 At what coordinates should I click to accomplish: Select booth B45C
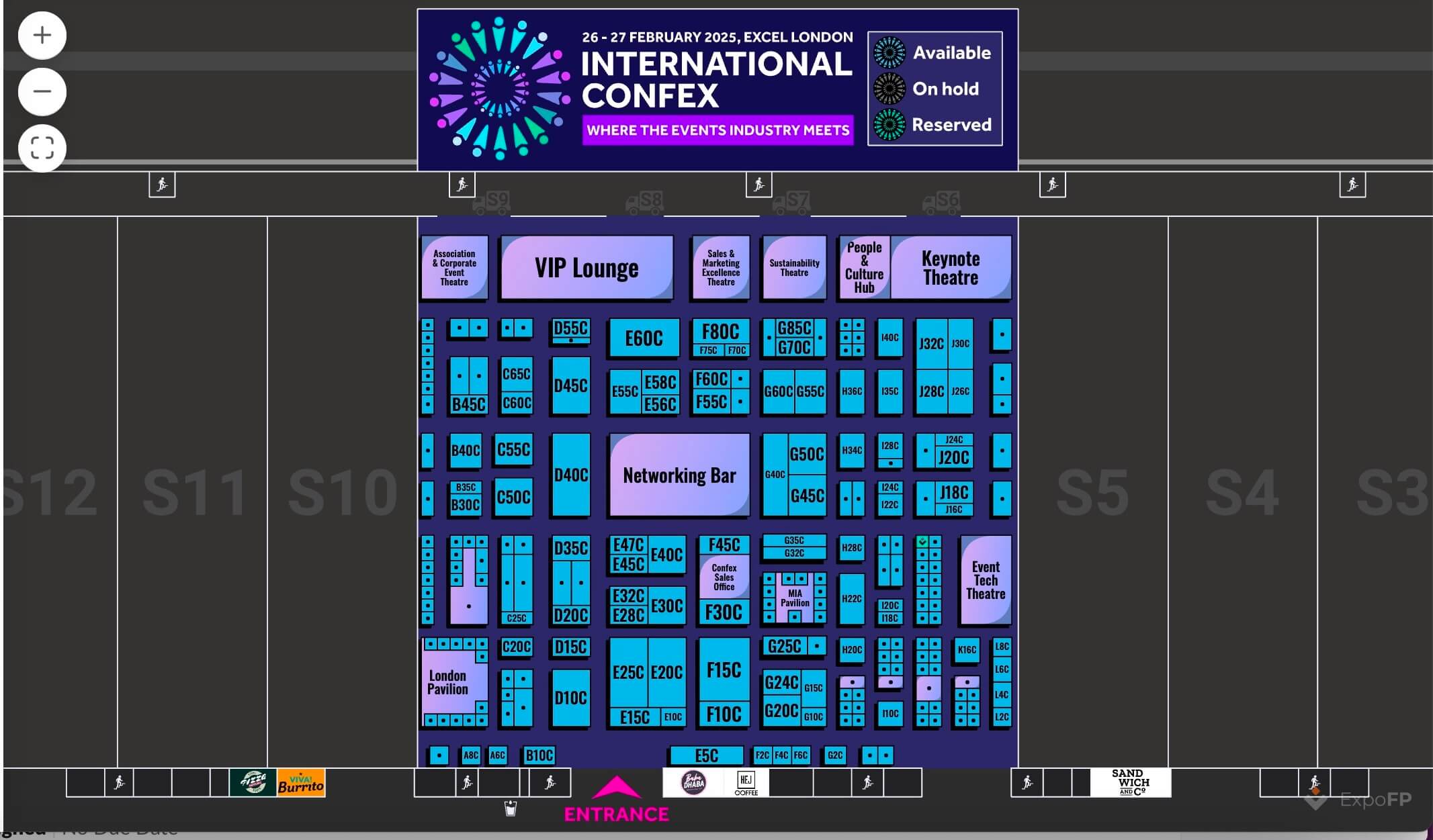(468, 404)
